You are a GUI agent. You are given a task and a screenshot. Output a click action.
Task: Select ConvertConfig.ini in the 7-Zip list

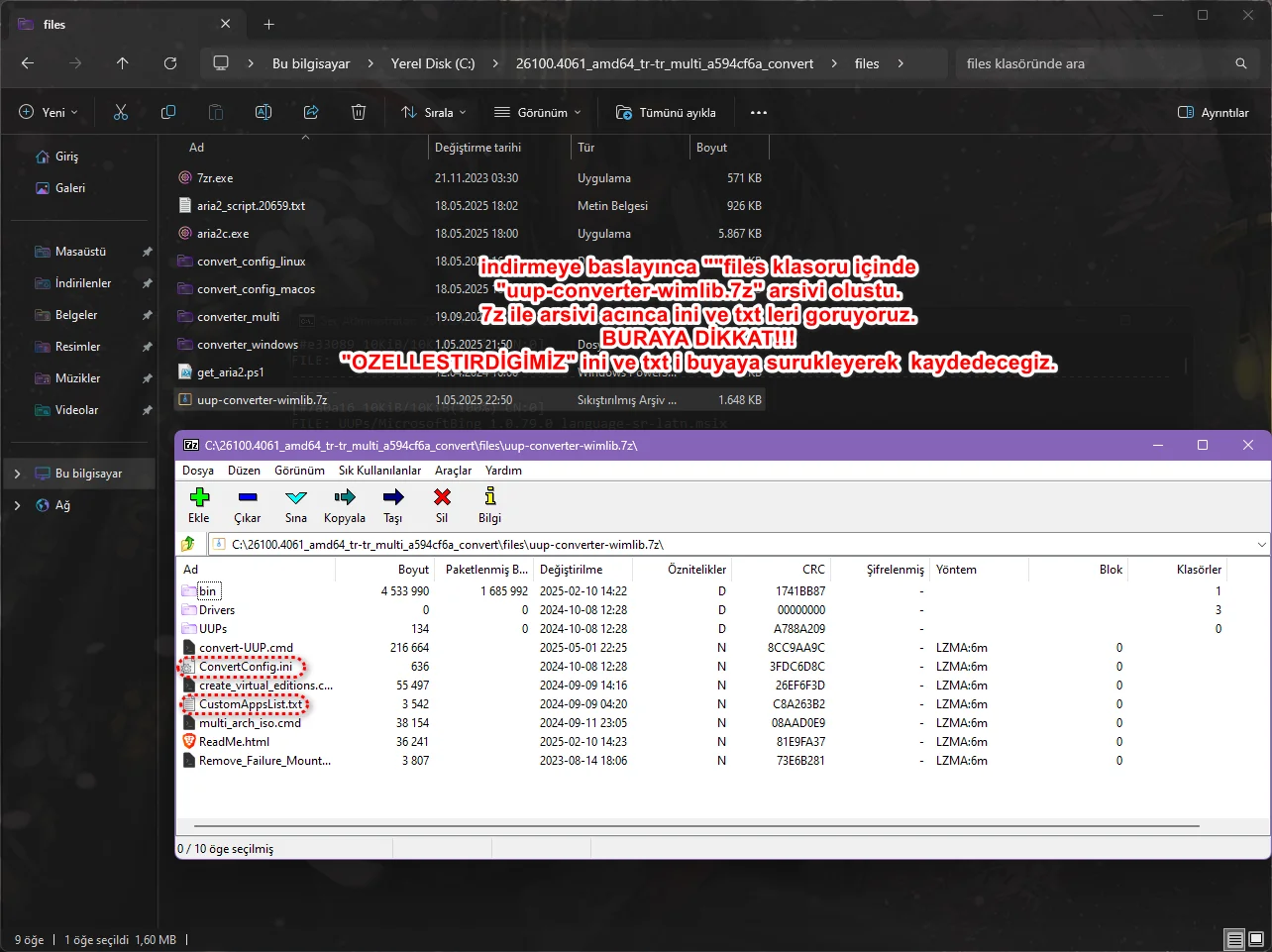(x=246, y=667)
